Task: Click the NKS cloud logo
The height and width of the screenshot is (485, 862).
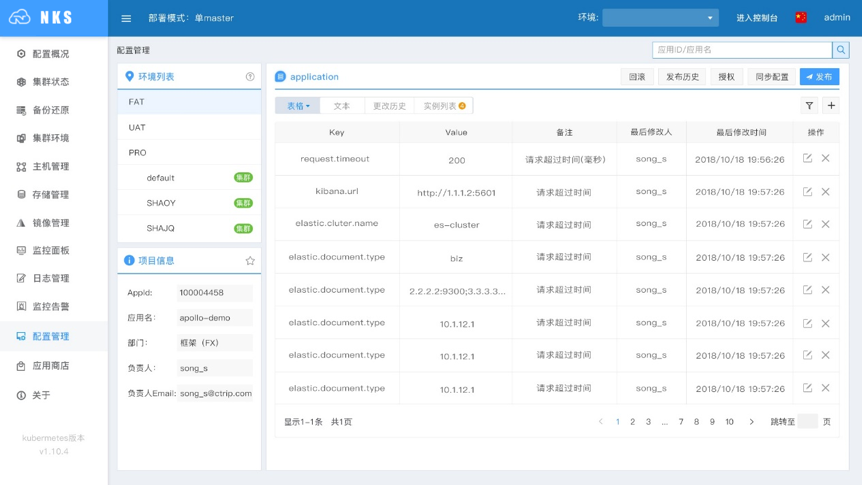Action: tap(20, 17)
